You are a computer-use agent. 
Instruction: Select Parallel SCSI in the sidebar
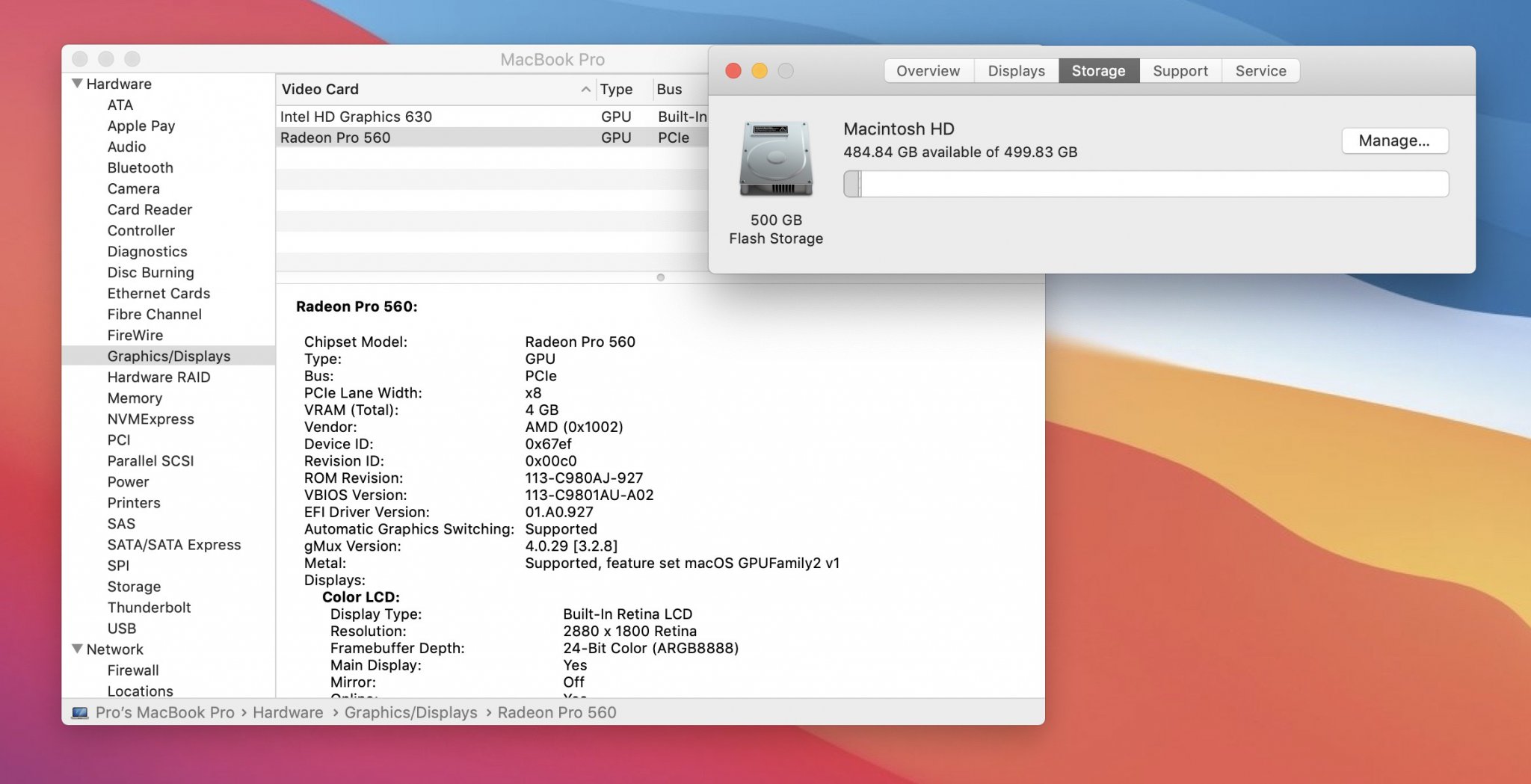tap(150, 460)
